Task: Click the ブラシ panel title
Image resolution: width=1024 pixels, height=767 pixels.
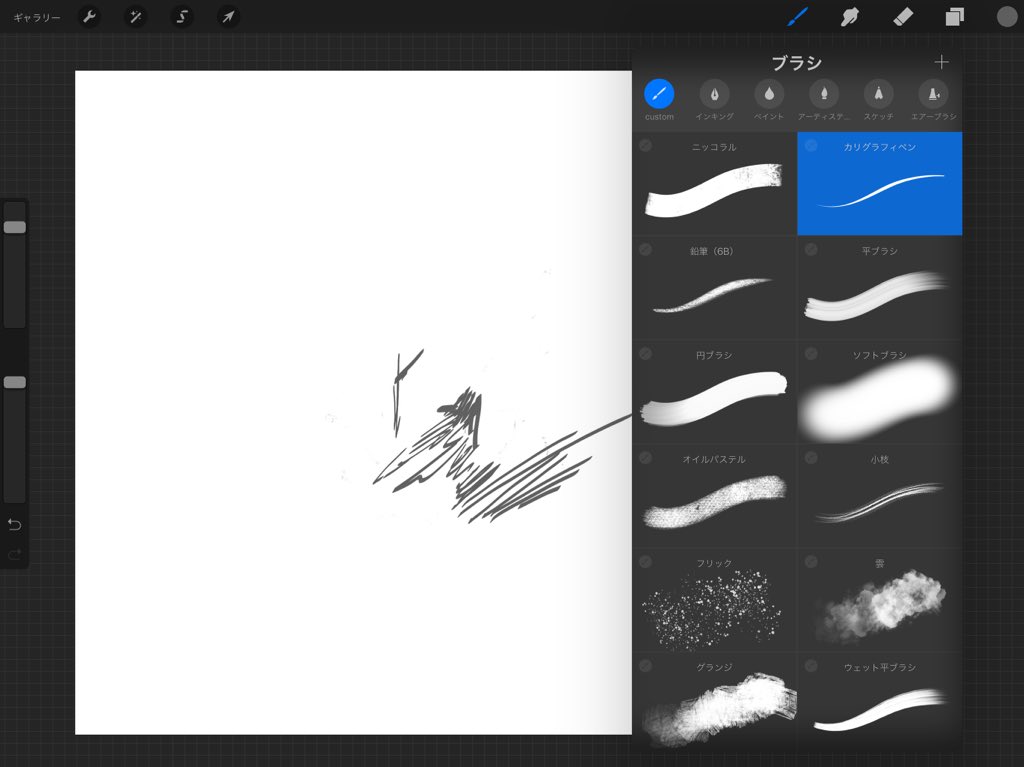Action: (x=797, y=63)
